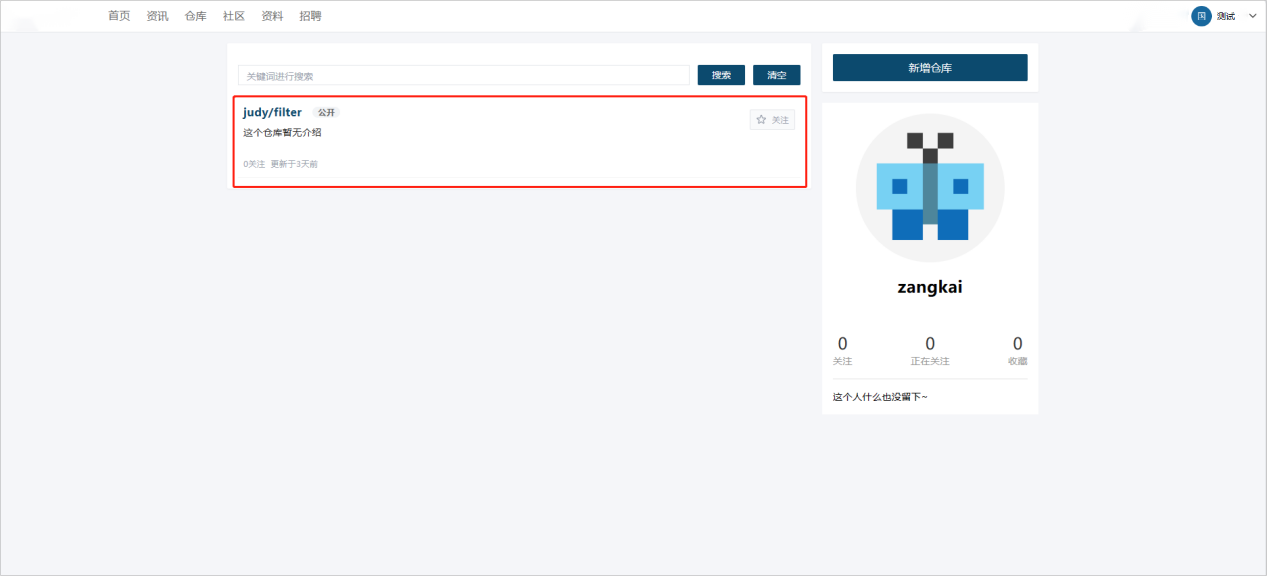Focus the keyword search input field
The width and height of the screenshot is (1267, 576).
(463, 76)
